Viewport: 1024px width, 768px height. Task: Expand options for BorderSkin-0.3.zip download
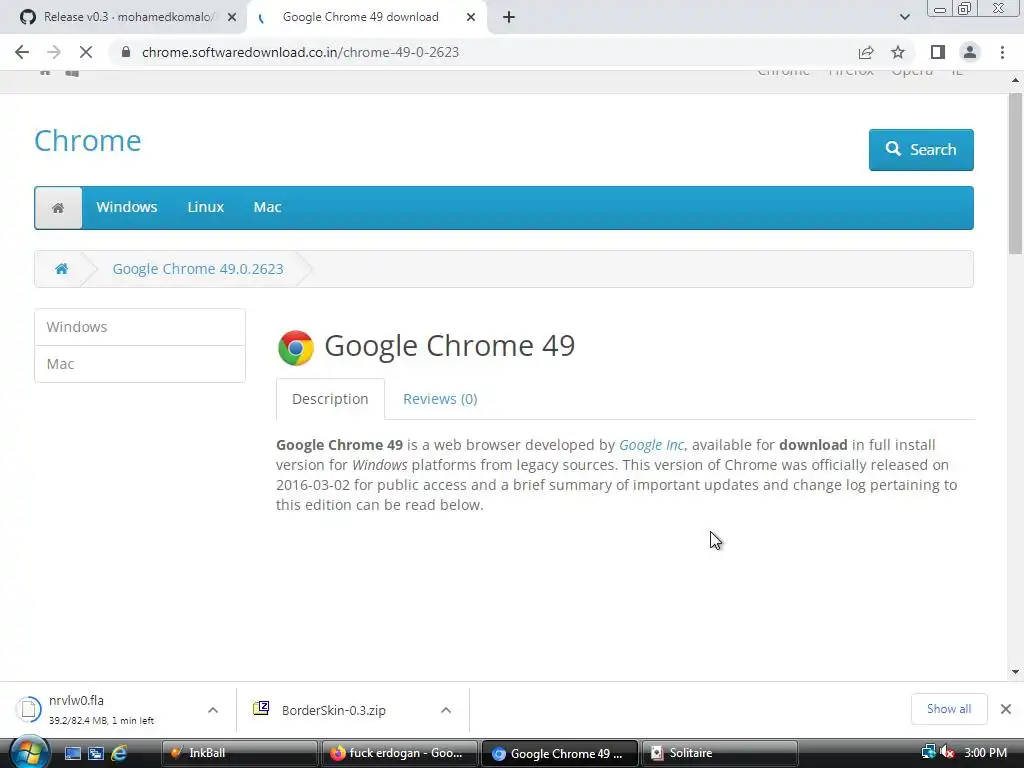pos(446,710)
